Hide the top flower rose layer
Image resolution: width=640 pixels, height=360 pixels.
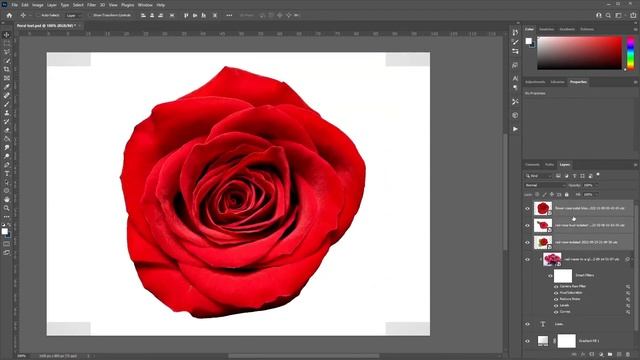527,209
